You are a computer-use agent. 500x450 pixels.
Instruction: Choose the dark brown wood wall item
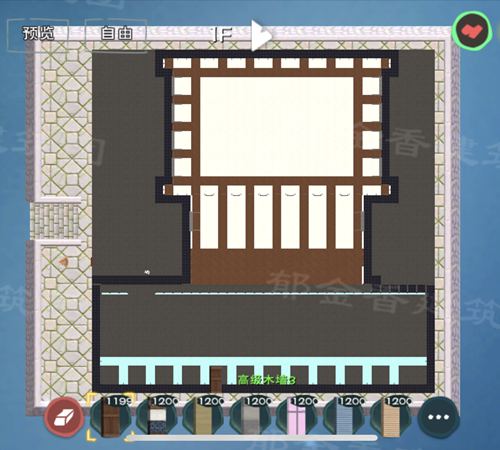click(x=111, y=417)
